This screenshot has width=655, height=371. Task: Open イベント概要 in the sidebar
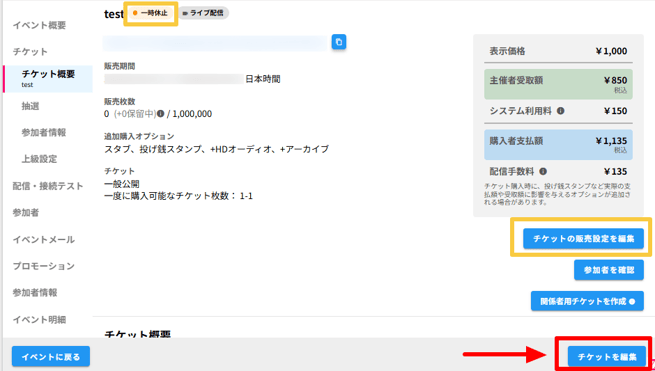39,25
